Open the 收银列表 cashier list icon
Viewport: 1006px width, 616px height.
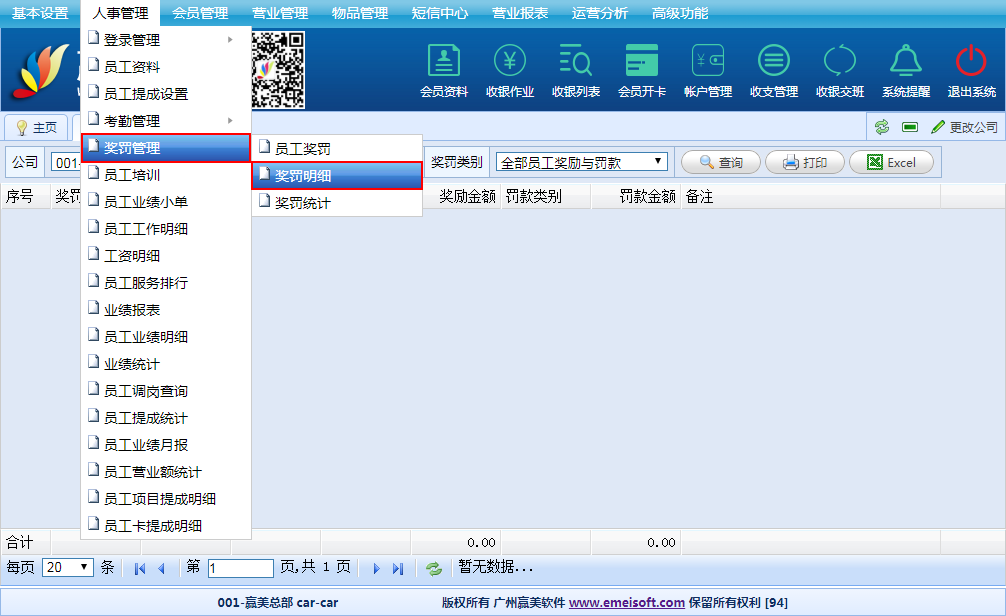pyautogui.click(x=576, y=62)
